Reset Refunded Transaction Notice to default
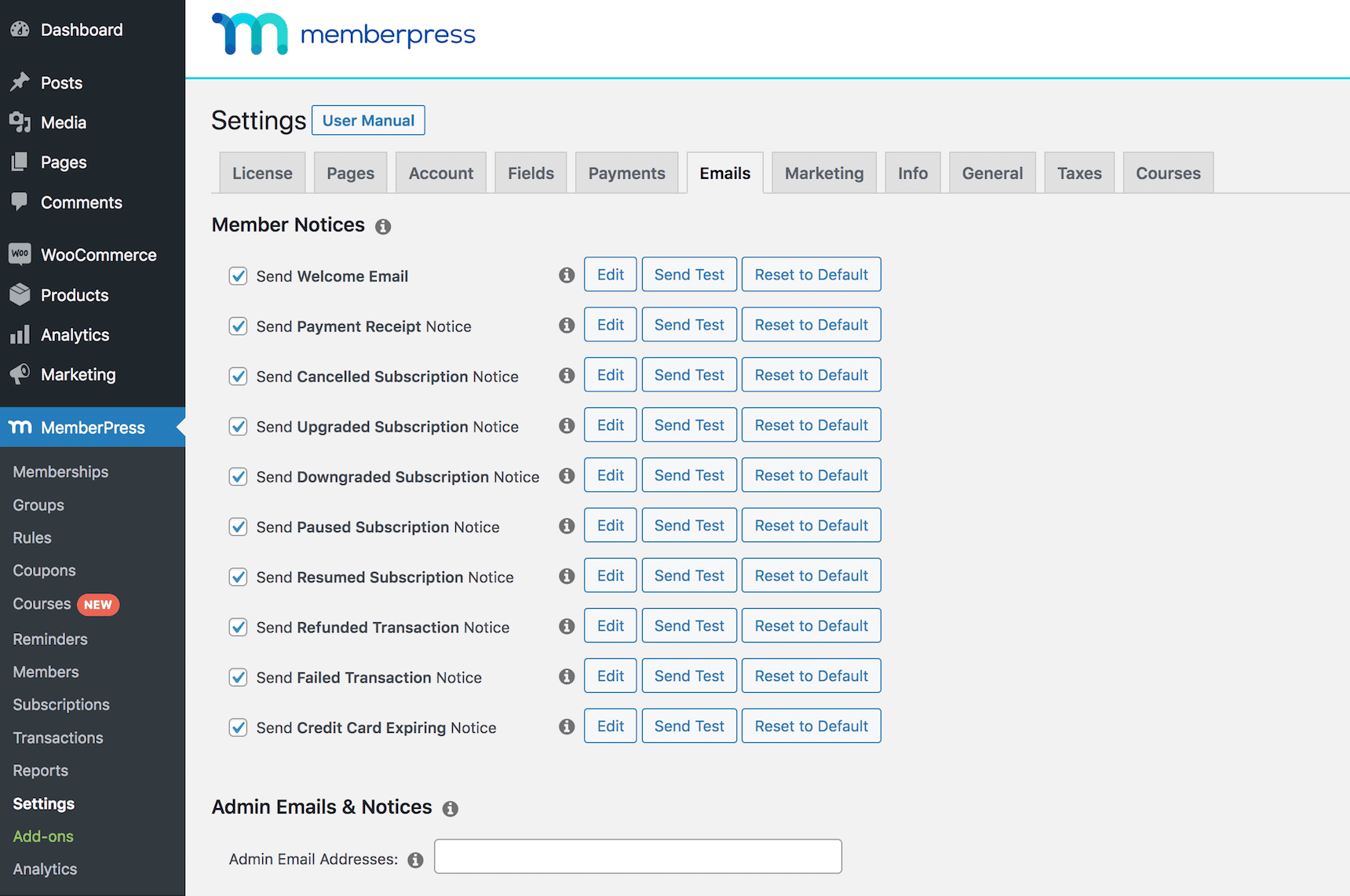The width and height of the screenshot is (1350, 896). 811,626
